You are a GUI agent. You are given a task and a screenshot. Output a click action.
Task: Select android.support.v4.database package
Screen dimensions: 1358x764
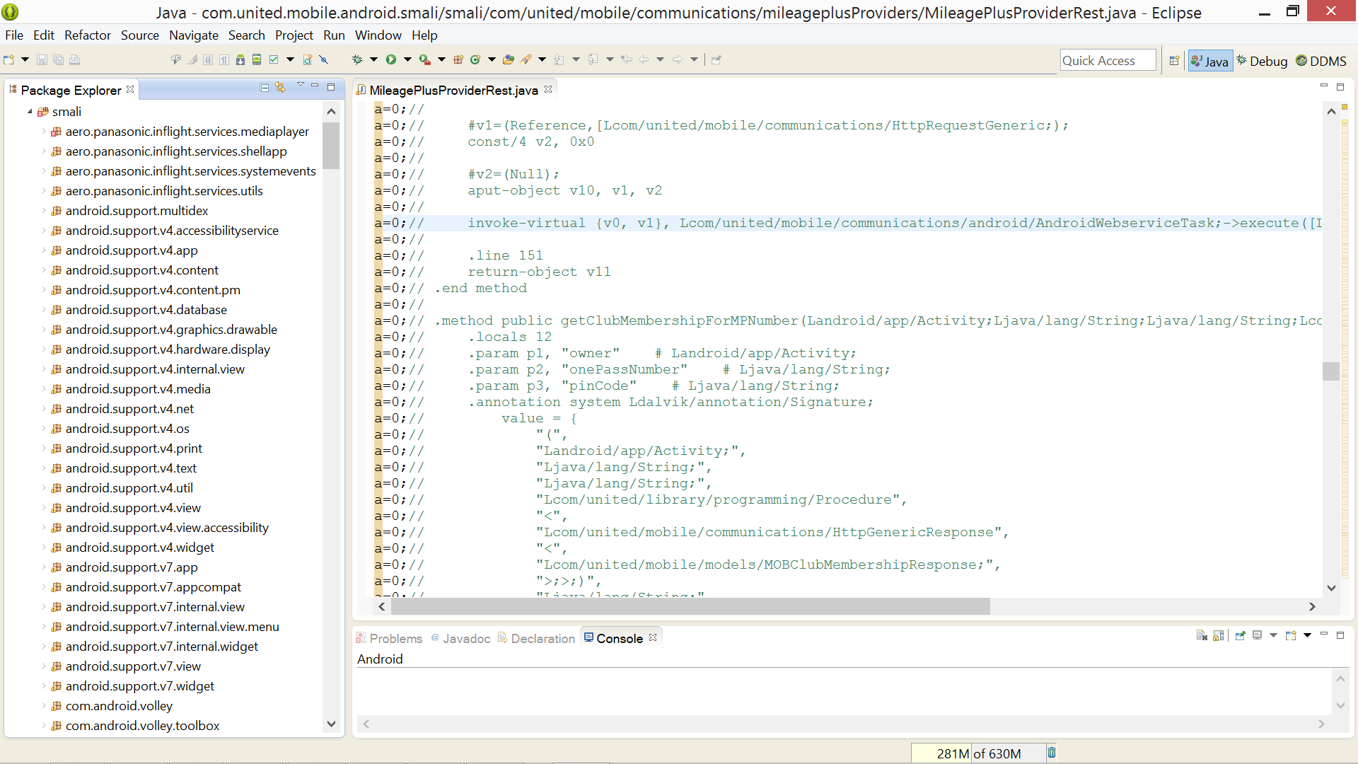(146, 310)
